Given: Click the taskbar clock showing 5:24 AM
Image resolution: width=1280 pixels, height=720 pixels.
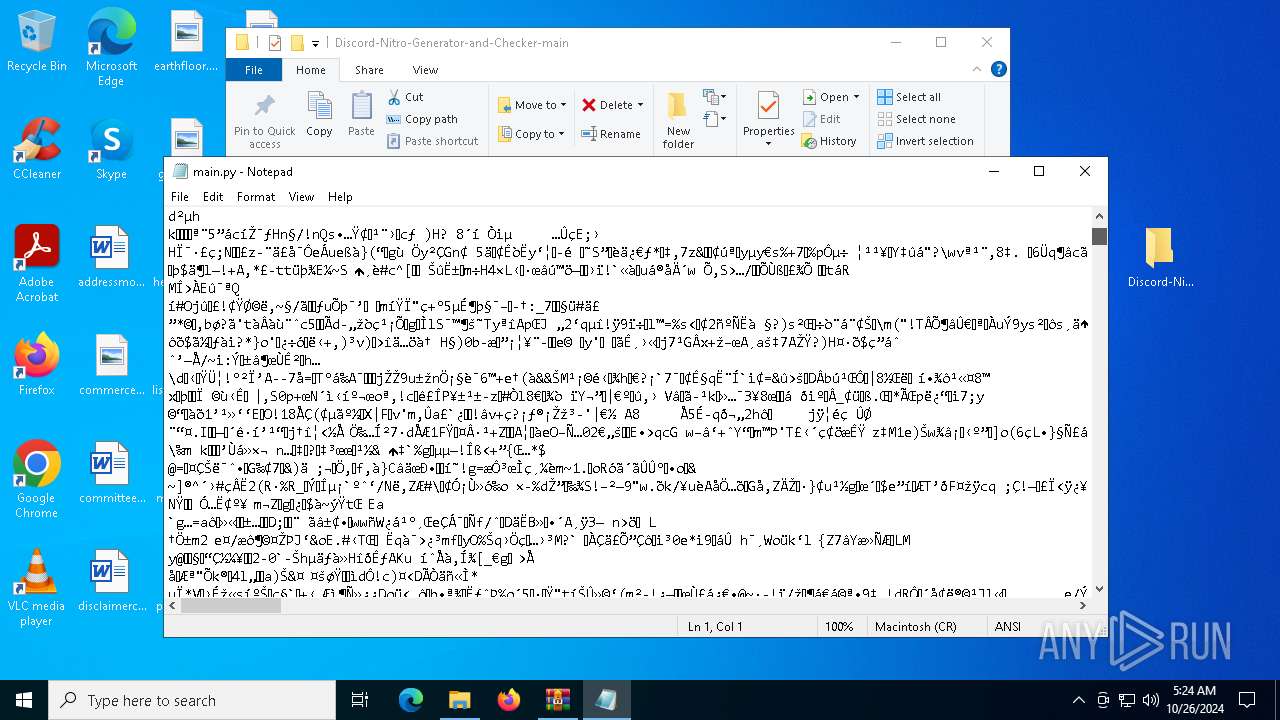Looking at the screenshot, I should pyautogui.click(x=1193, y=700).
